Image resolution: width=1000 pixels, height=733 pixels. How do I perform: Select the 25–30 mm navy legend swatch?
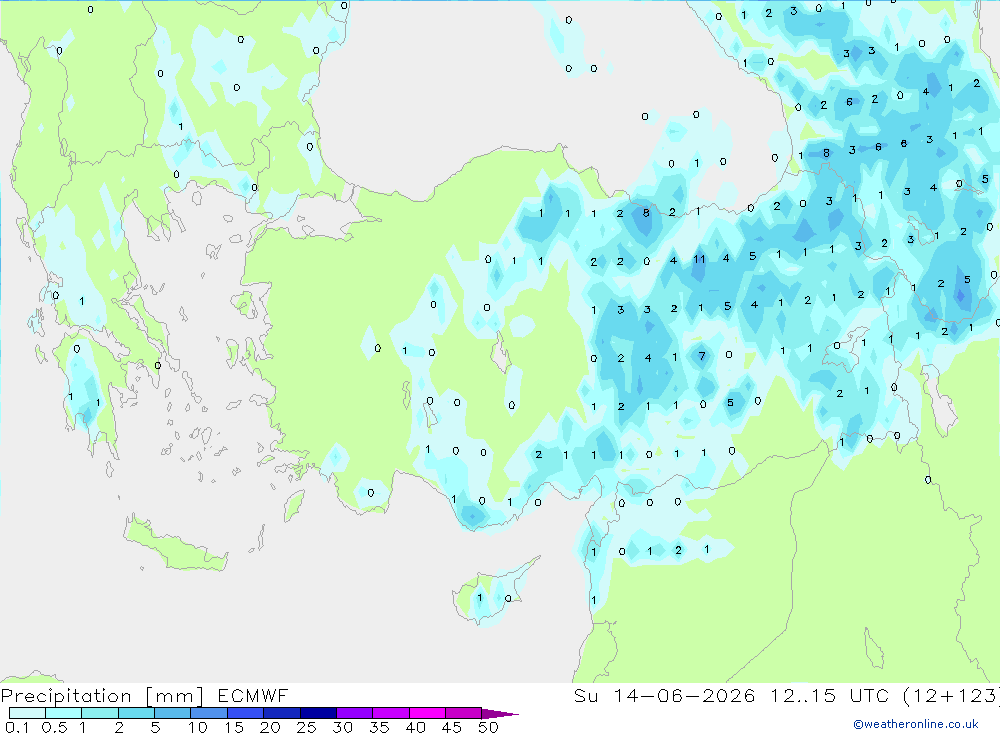click(318, 713)
